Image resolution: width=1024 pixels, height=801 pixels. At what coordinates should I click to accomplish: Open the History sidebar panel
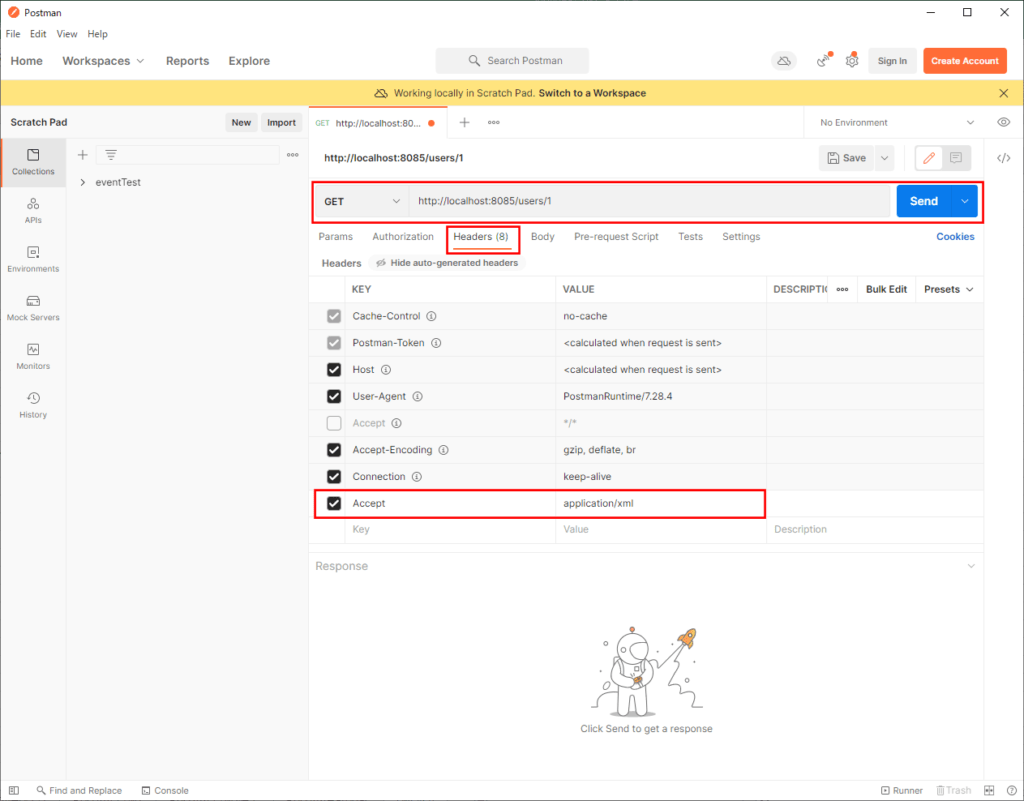pyautogui.click(x=33, y=405)
